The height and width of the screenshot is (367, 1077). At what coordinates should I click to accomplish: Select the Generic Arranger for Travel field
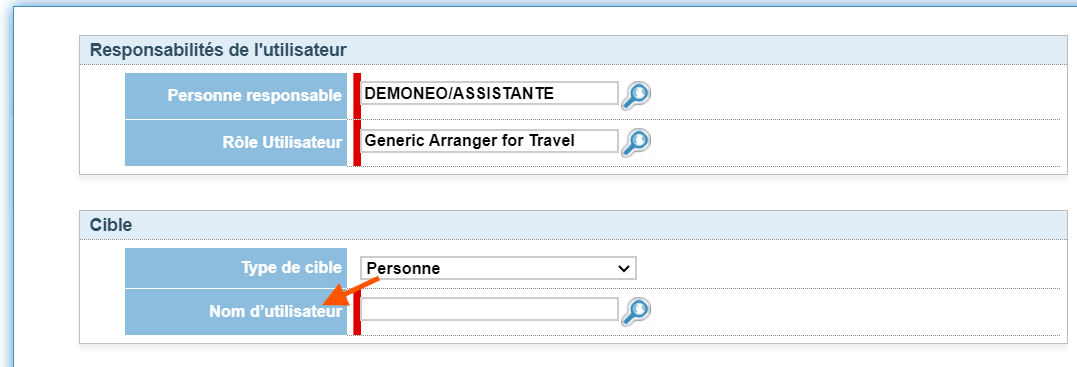(489, 140)
